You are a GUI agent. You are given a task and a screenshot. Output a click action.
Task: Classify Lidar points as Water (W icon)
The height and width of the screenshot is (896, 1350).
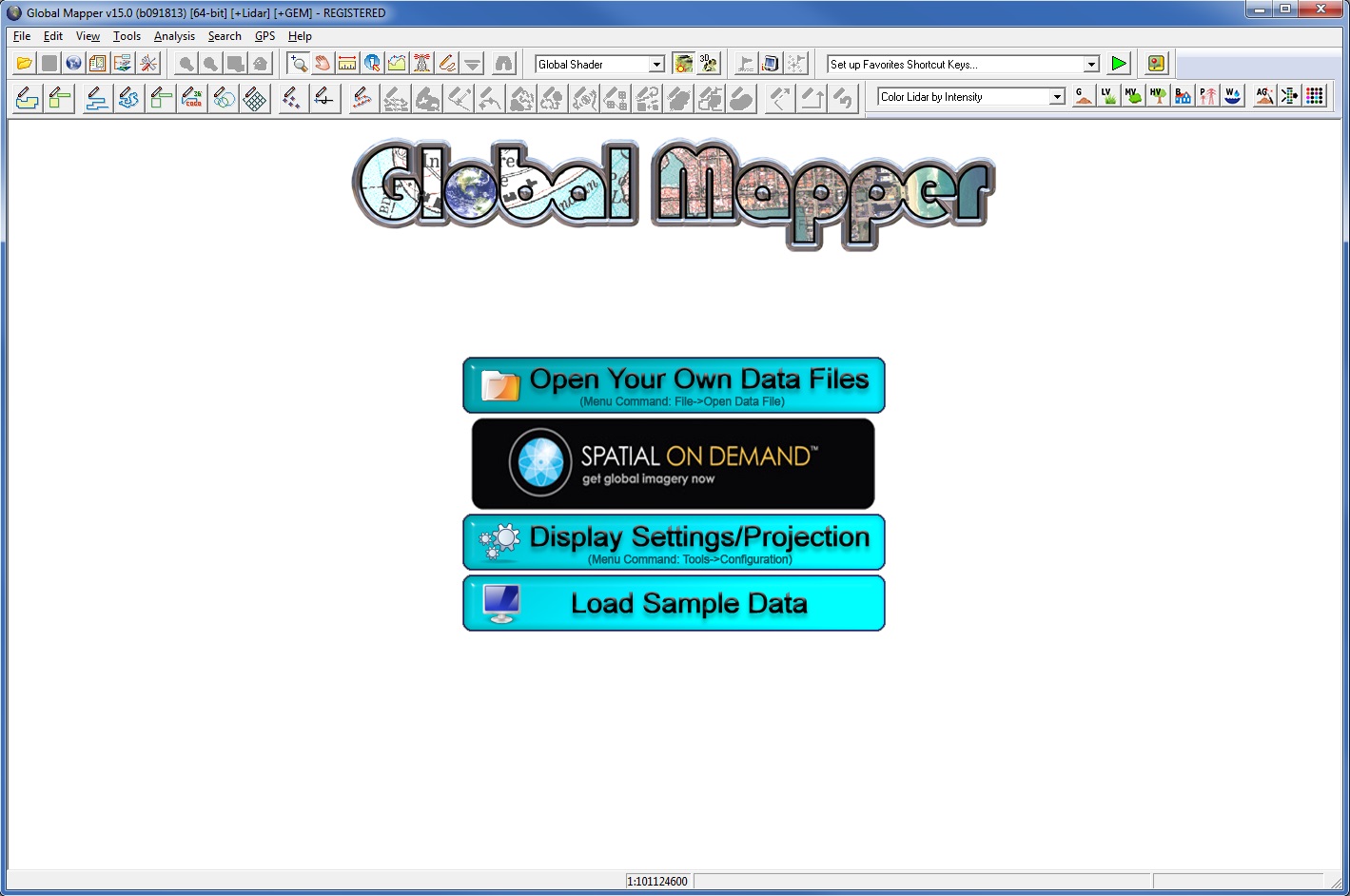1232,96
